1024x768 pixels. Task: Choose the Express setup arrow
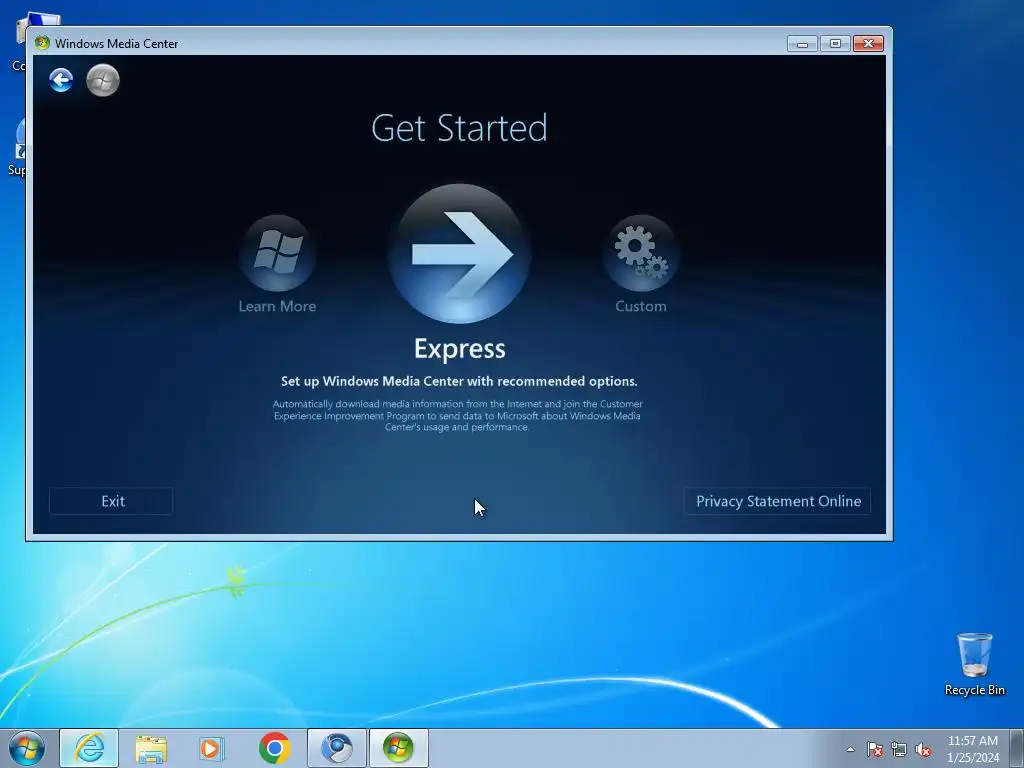tap(459, 253)
